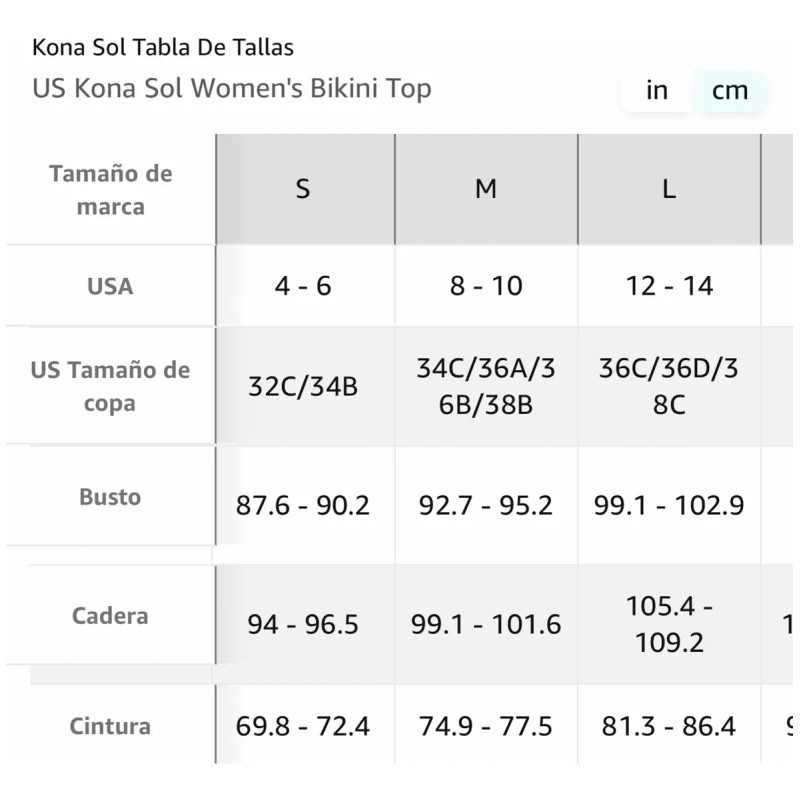This screenshot has height=800, width=800.
Task: Click the USA row label
Action: coord(112,285)
